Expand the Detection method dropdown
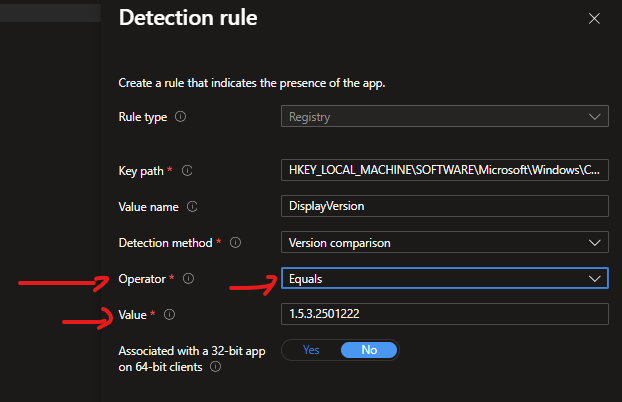 (444, 242)
